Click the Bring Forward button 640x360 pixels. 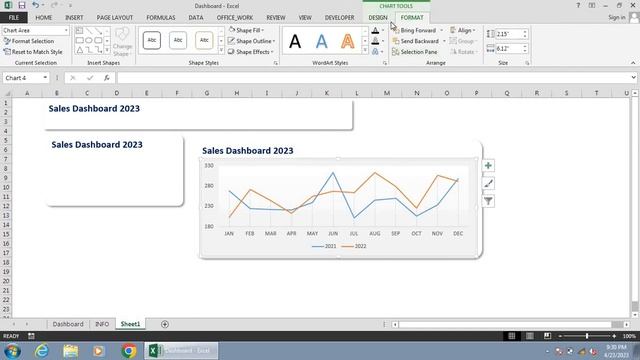click(x=414, y=31)
